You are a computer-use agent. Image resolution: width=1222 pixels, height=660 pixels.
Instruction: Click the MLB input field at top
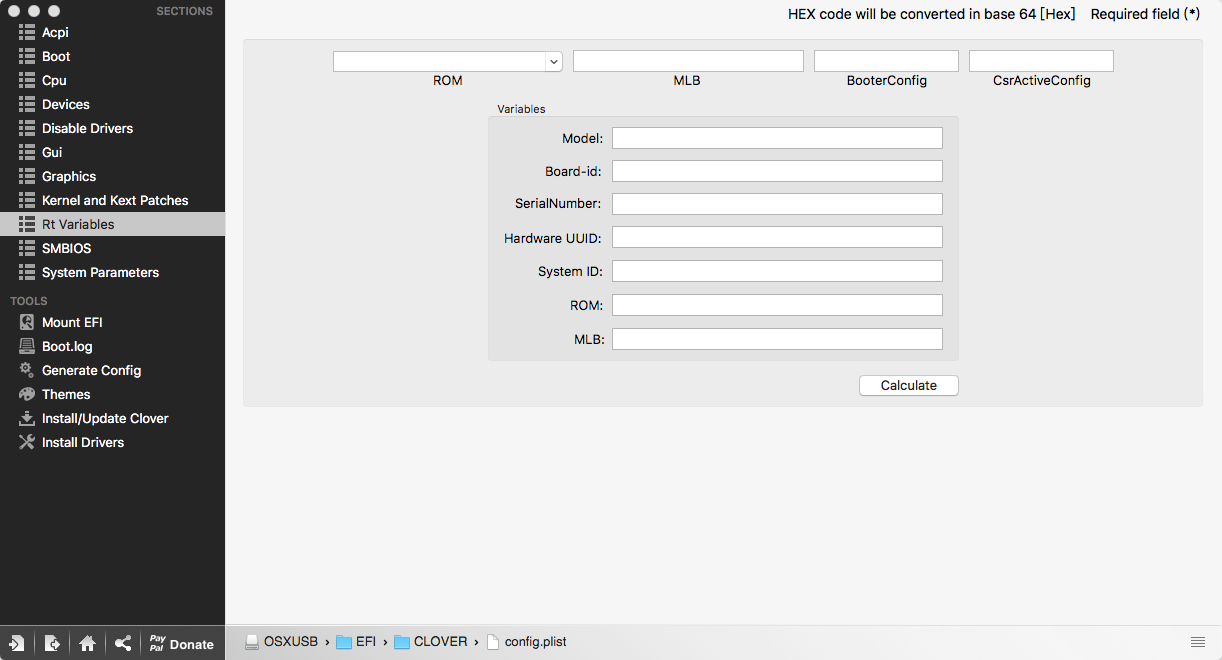point(688,62)
